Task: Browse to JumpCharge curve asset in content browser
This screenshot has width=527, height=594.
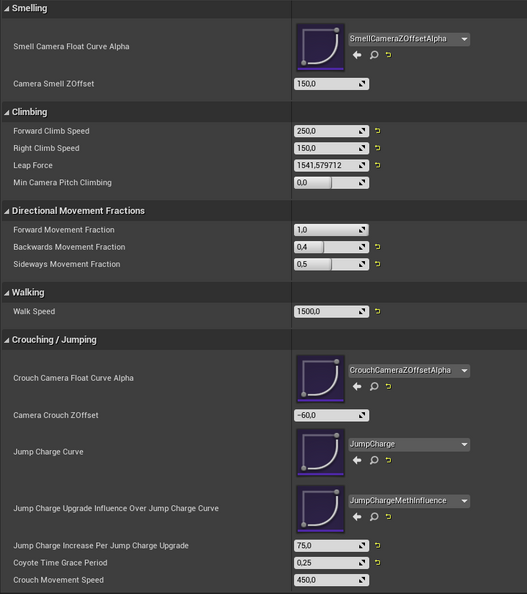Action: pyautogui.click(x=374, y=460)
